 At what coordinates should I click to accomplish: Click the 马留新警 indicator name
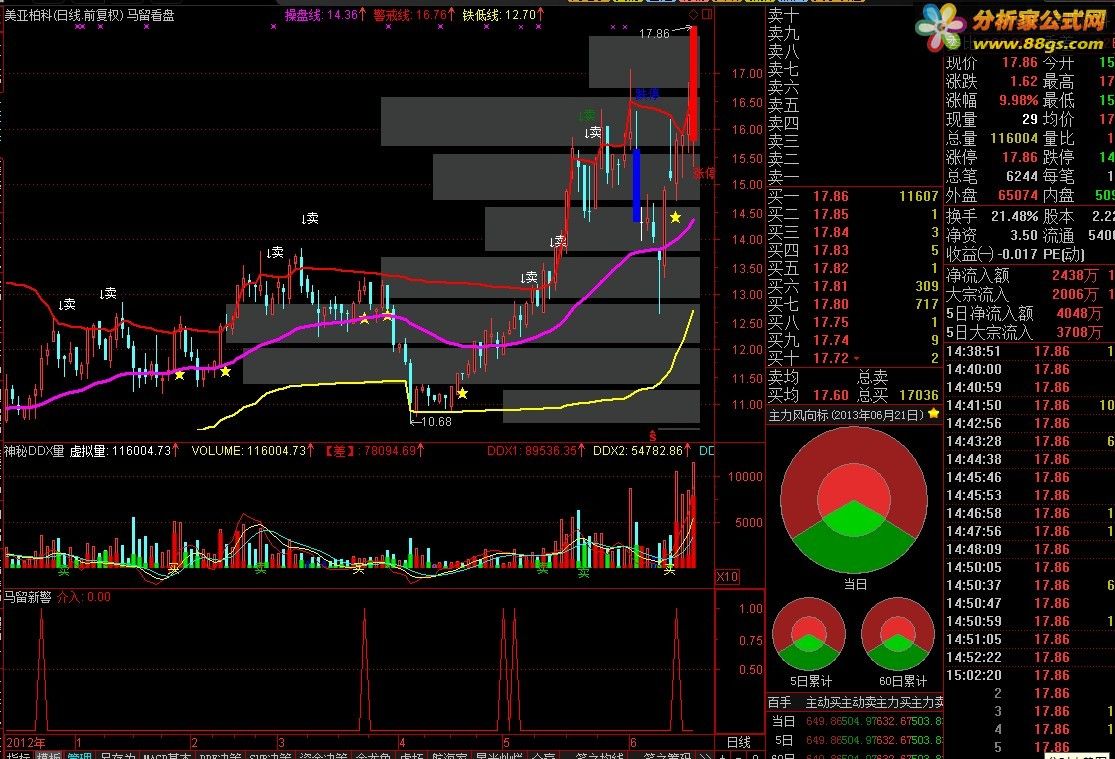click(28, 597)
